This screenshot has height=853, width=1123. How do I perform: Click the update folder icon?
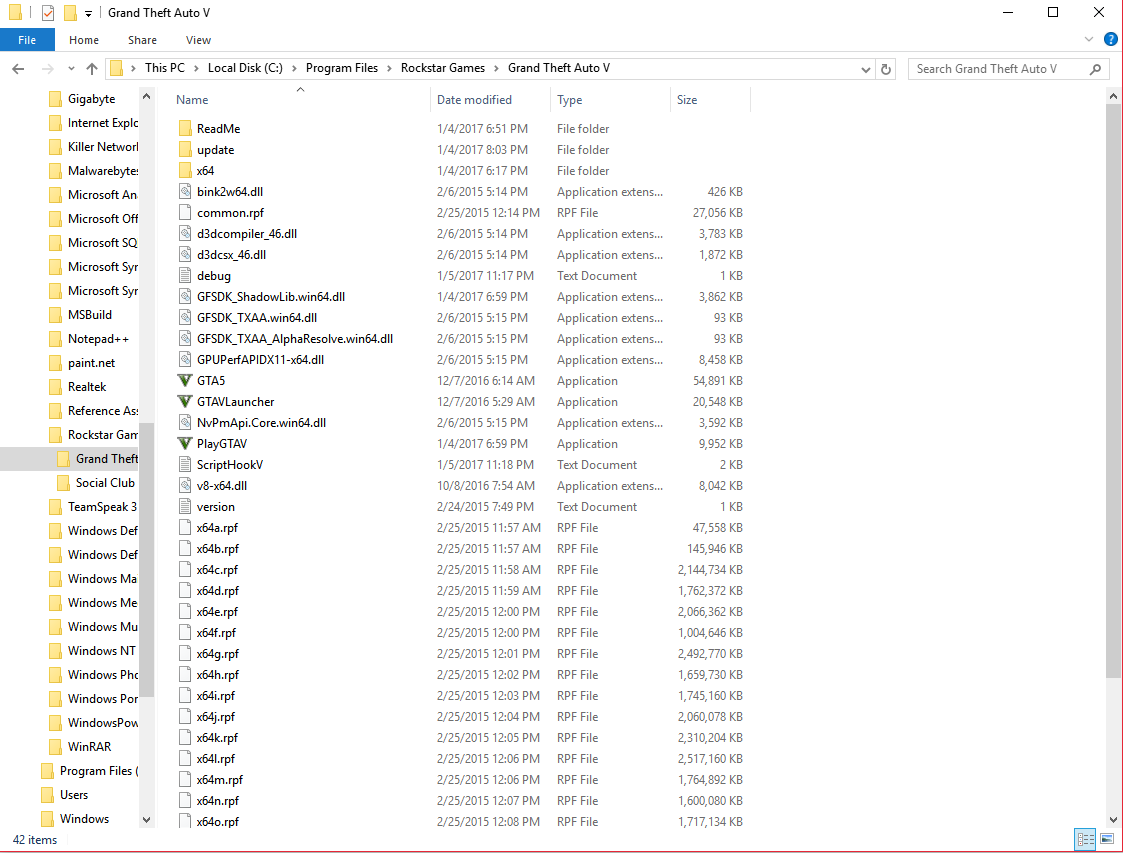tap(185, 150)
